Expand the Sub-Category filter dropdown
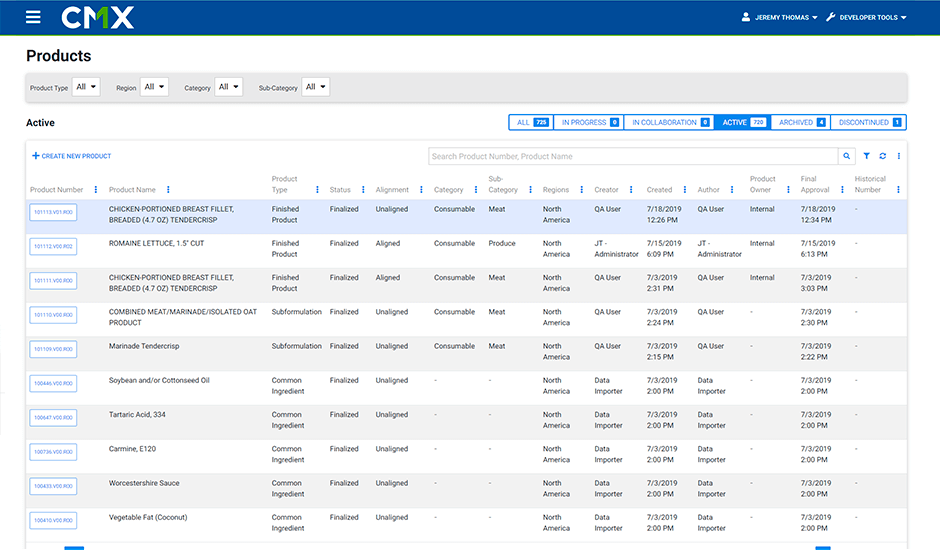940x550 pixels. 315,87
